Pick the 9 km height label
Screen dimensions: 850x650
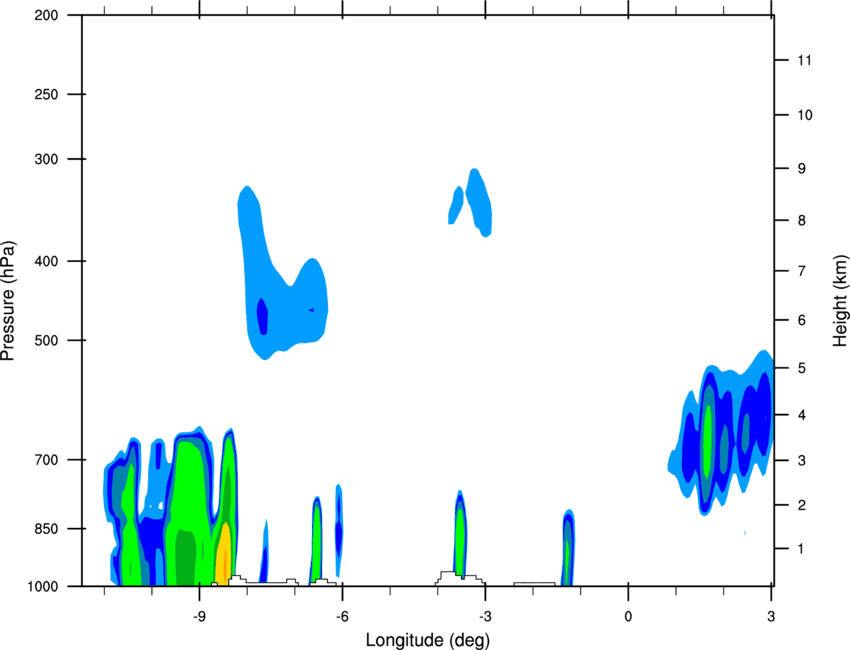pos(801,169)
